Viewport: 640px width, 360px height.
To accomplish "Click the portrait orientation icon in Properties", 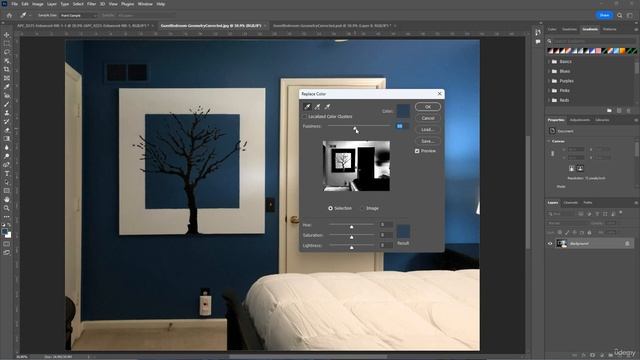I will (x=571, y=168).
